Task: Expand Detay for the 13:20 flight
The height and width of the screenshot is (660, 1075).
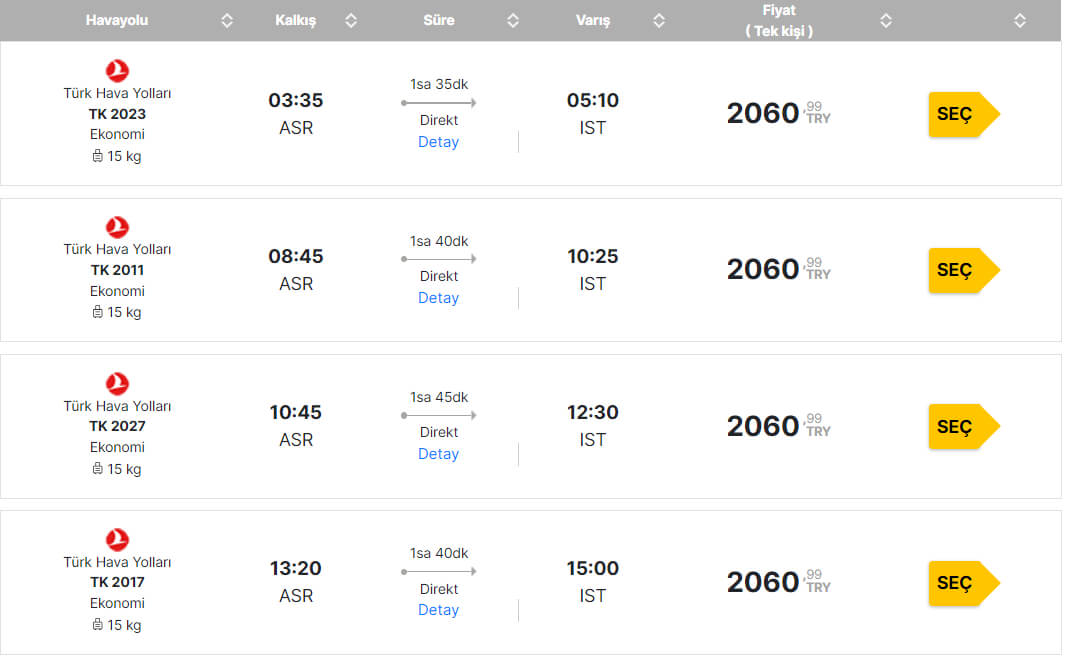Action: (x=438, y=610)
